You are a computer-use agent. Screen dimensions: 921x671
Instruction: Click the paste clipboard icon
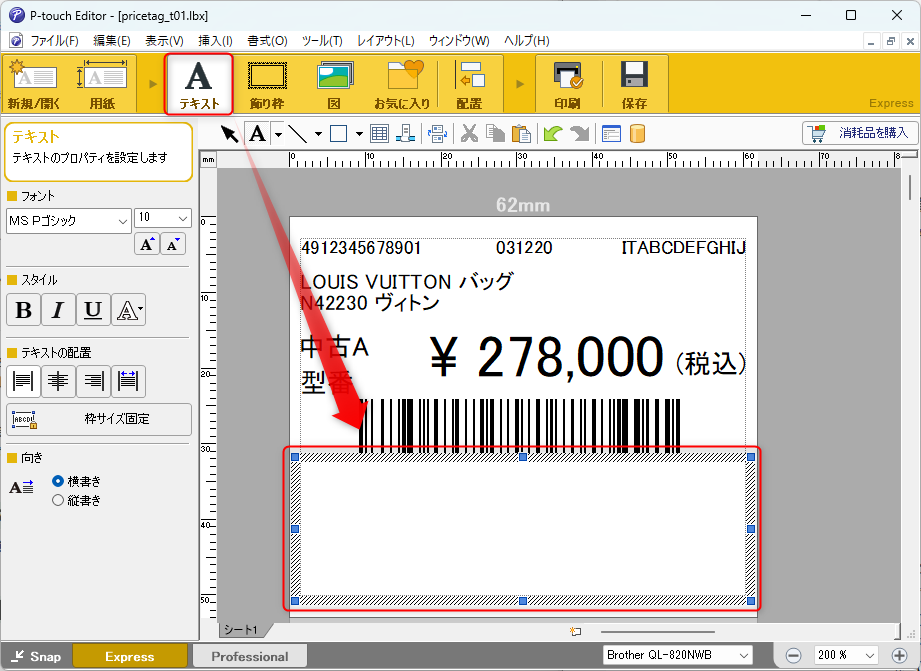pos(521,134)
